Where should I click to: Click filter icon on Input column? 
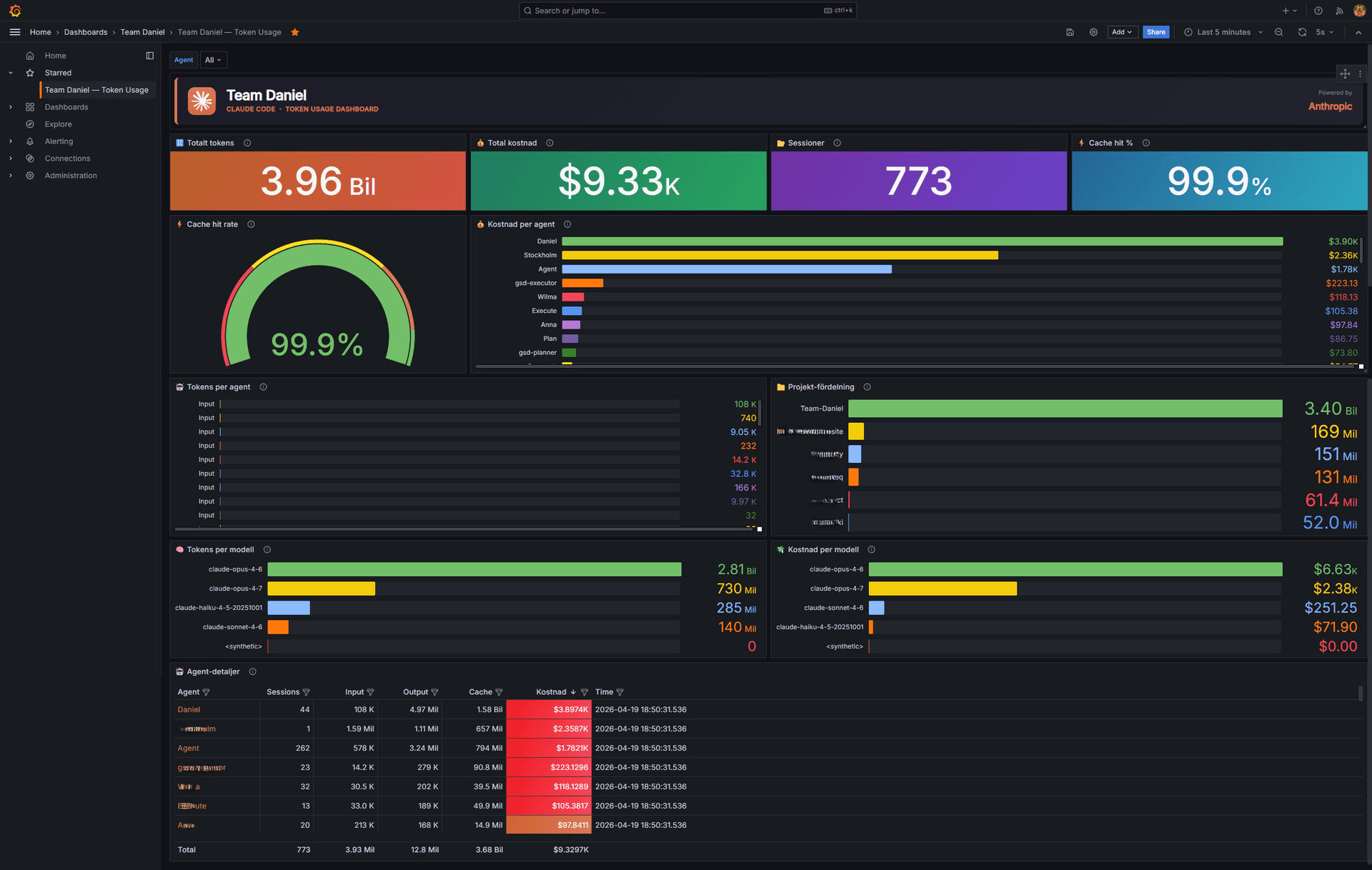coord(370,692)
